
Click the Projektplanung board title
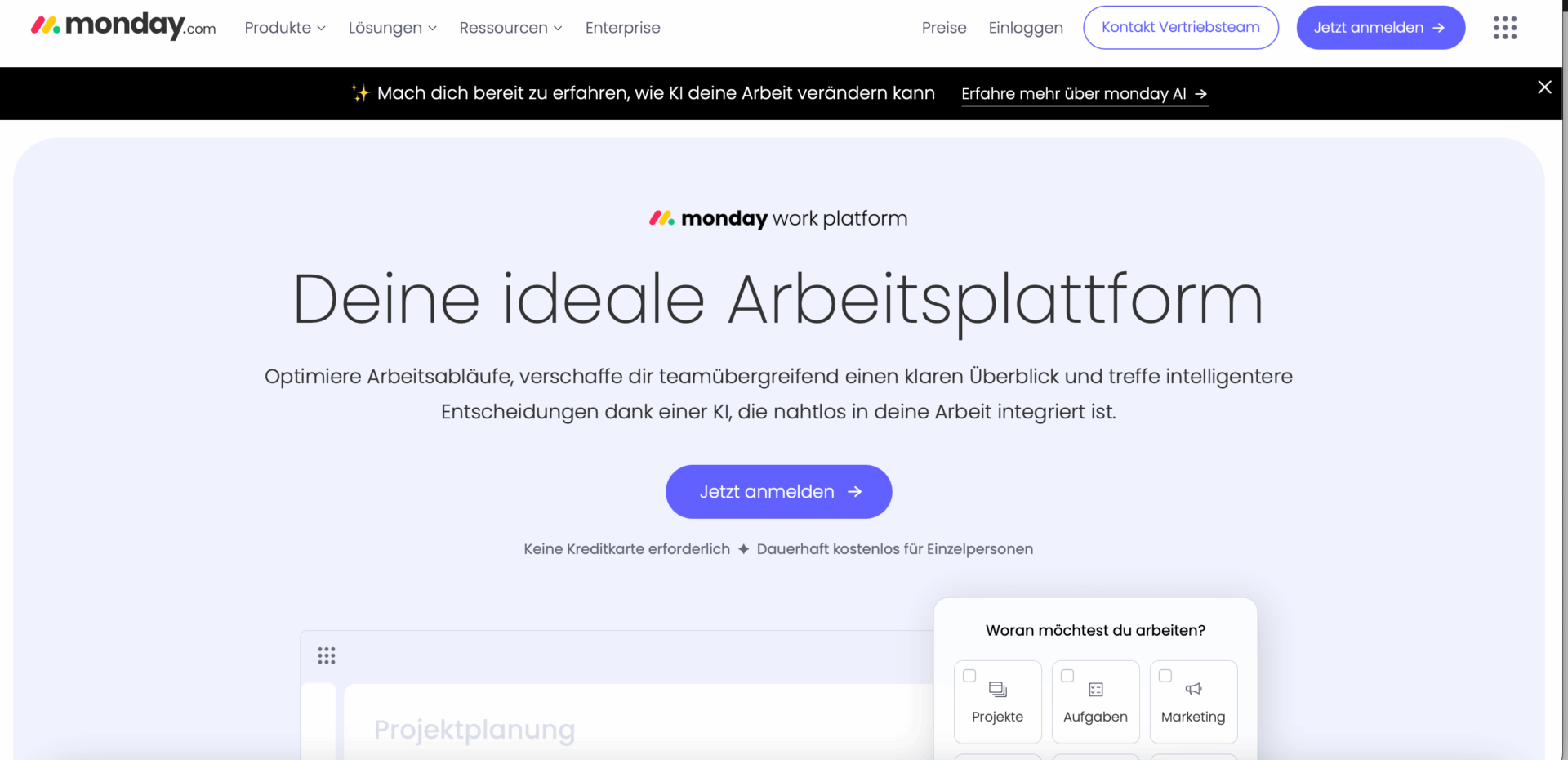pos(474,730)
